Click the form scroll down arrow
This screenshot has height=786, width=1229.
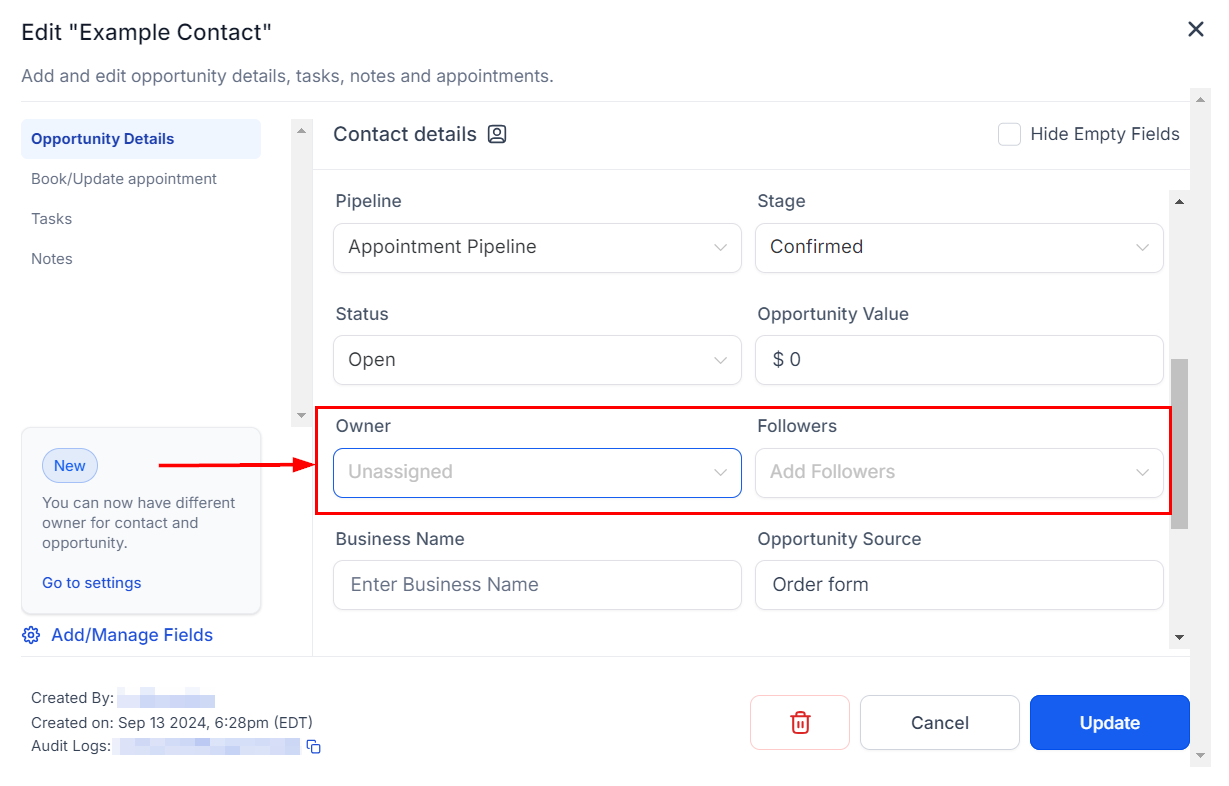pos(1179,637)
